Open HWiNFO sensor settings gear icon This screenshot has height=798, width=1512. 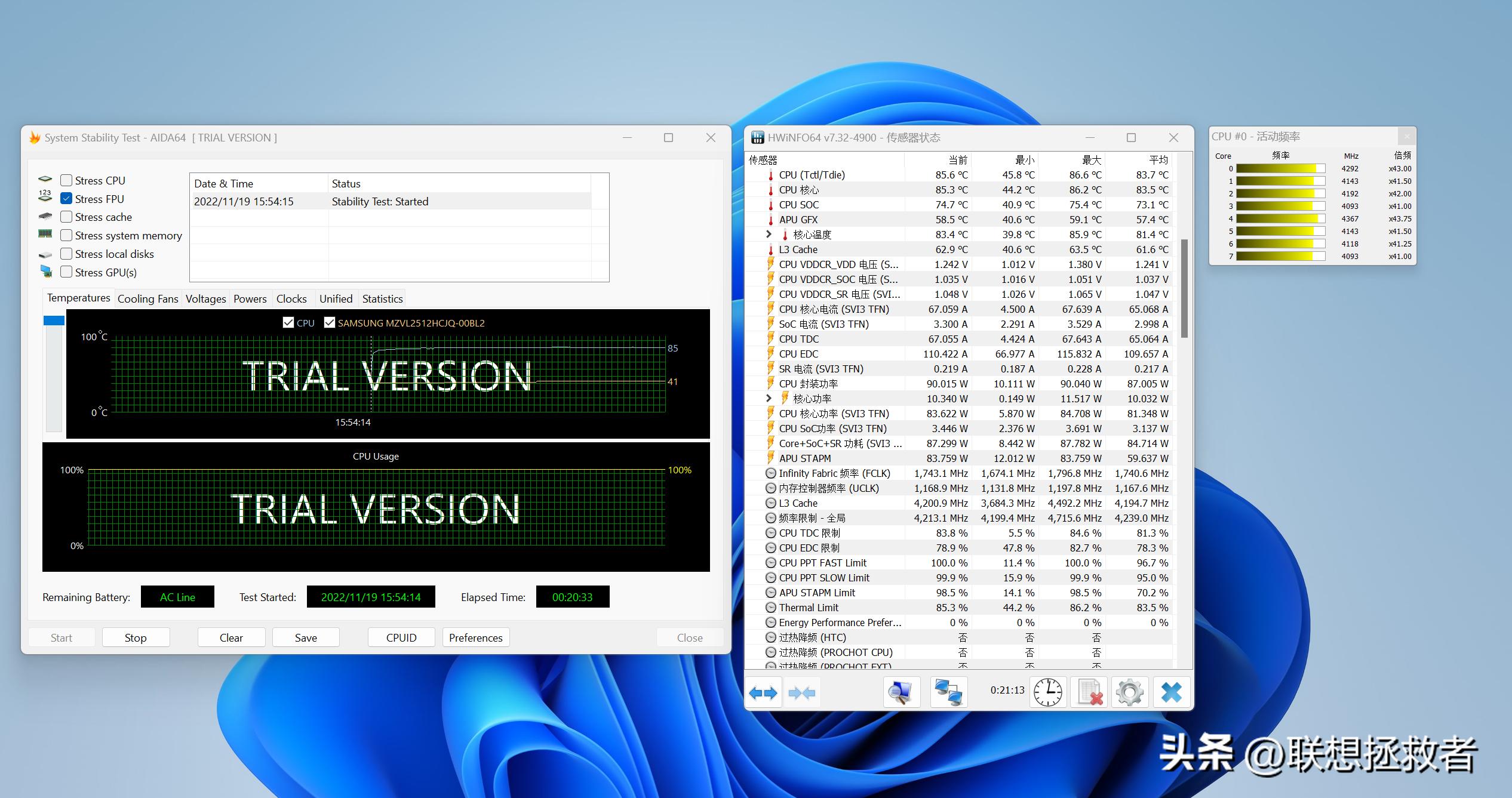pos(1130,692)
